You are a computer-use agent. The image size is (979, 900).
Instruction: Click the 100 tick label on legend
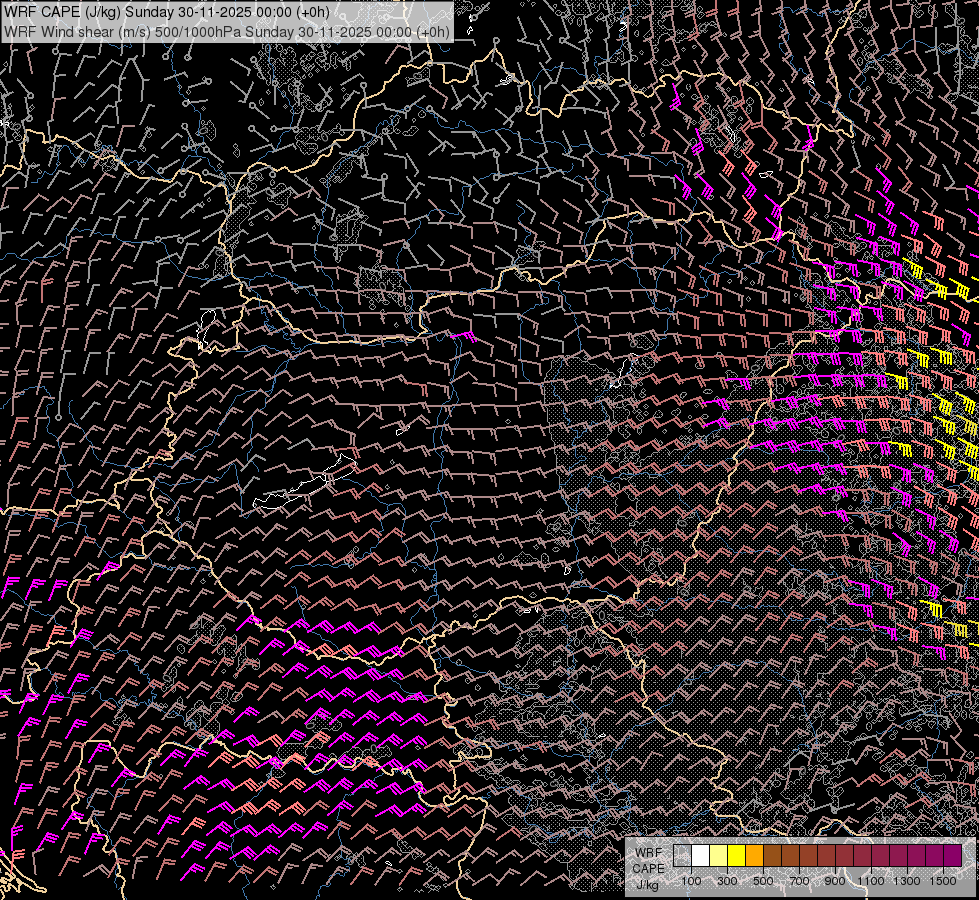[691, 881]
